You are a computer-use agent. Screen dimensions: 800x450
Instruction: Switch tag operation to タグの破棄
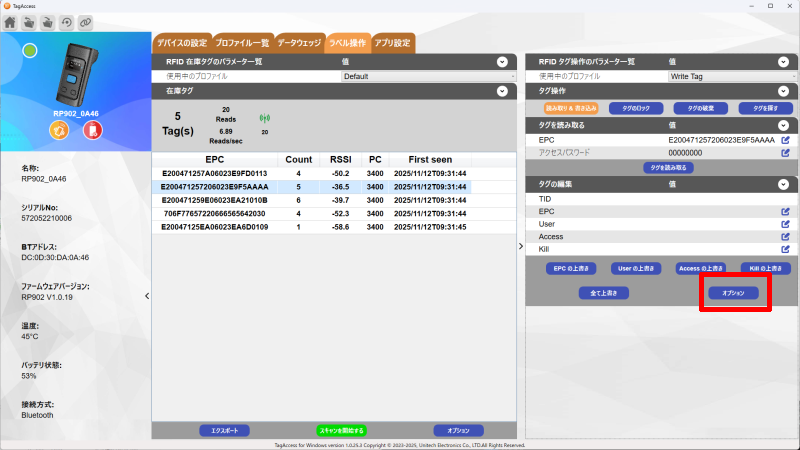[700, 108]
